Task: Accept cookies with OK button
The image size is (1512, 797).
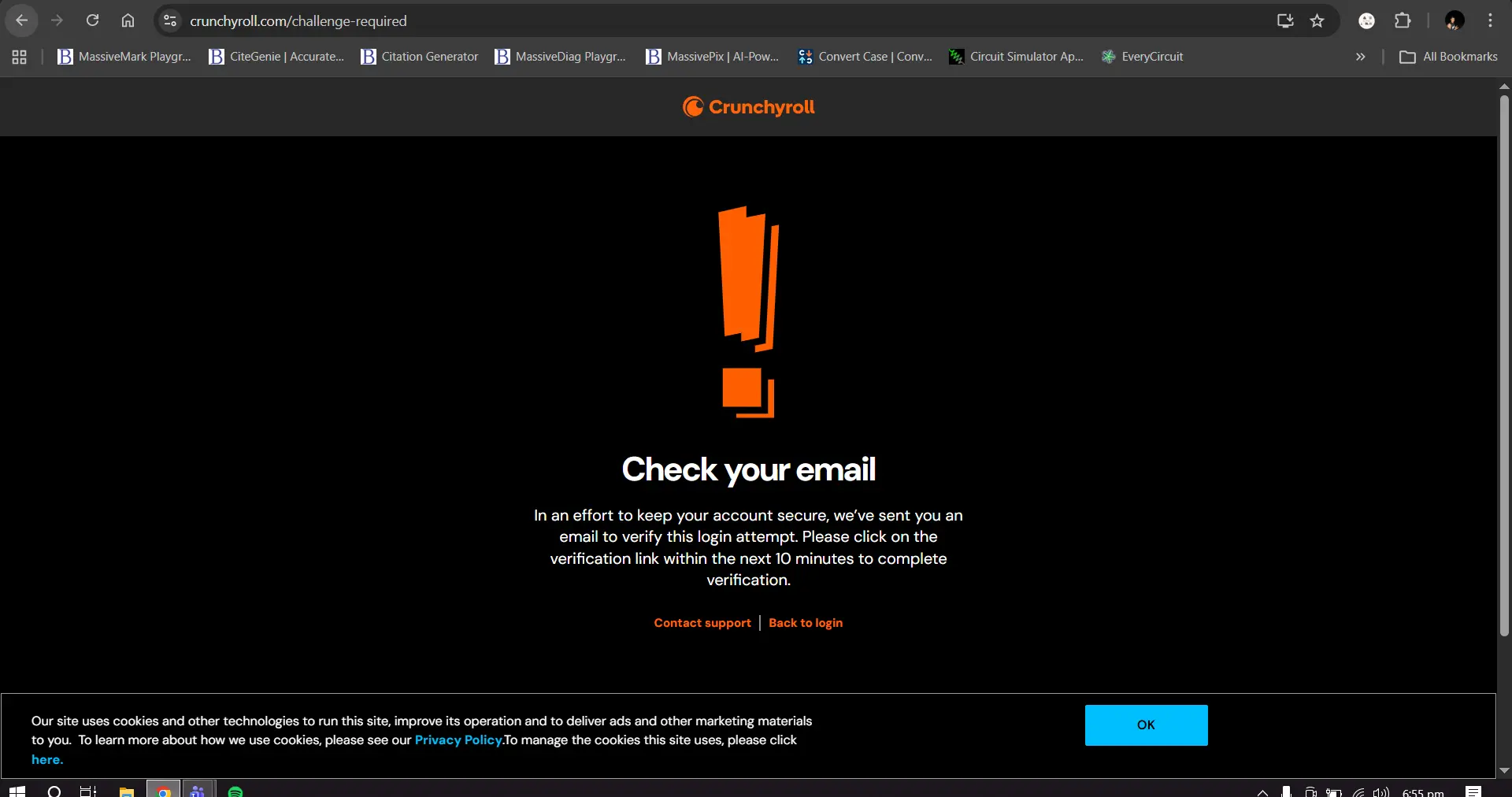Action: [1146, 725]
